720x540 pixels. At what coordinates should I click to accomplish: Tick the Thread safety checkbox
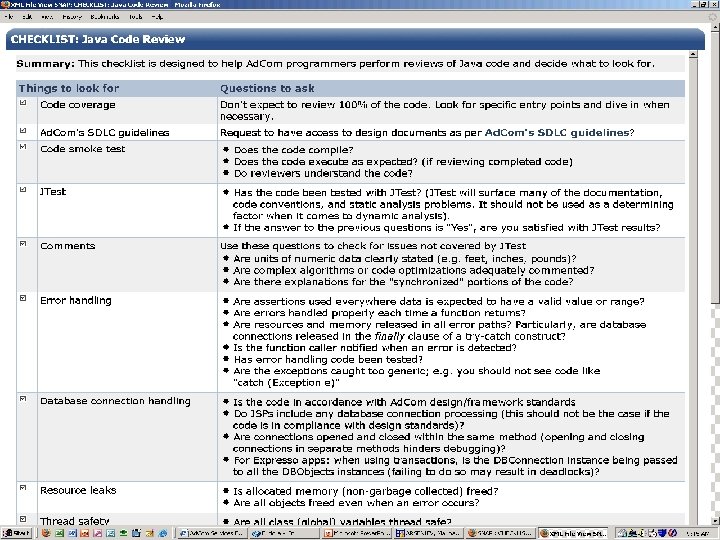click(23, 519)
